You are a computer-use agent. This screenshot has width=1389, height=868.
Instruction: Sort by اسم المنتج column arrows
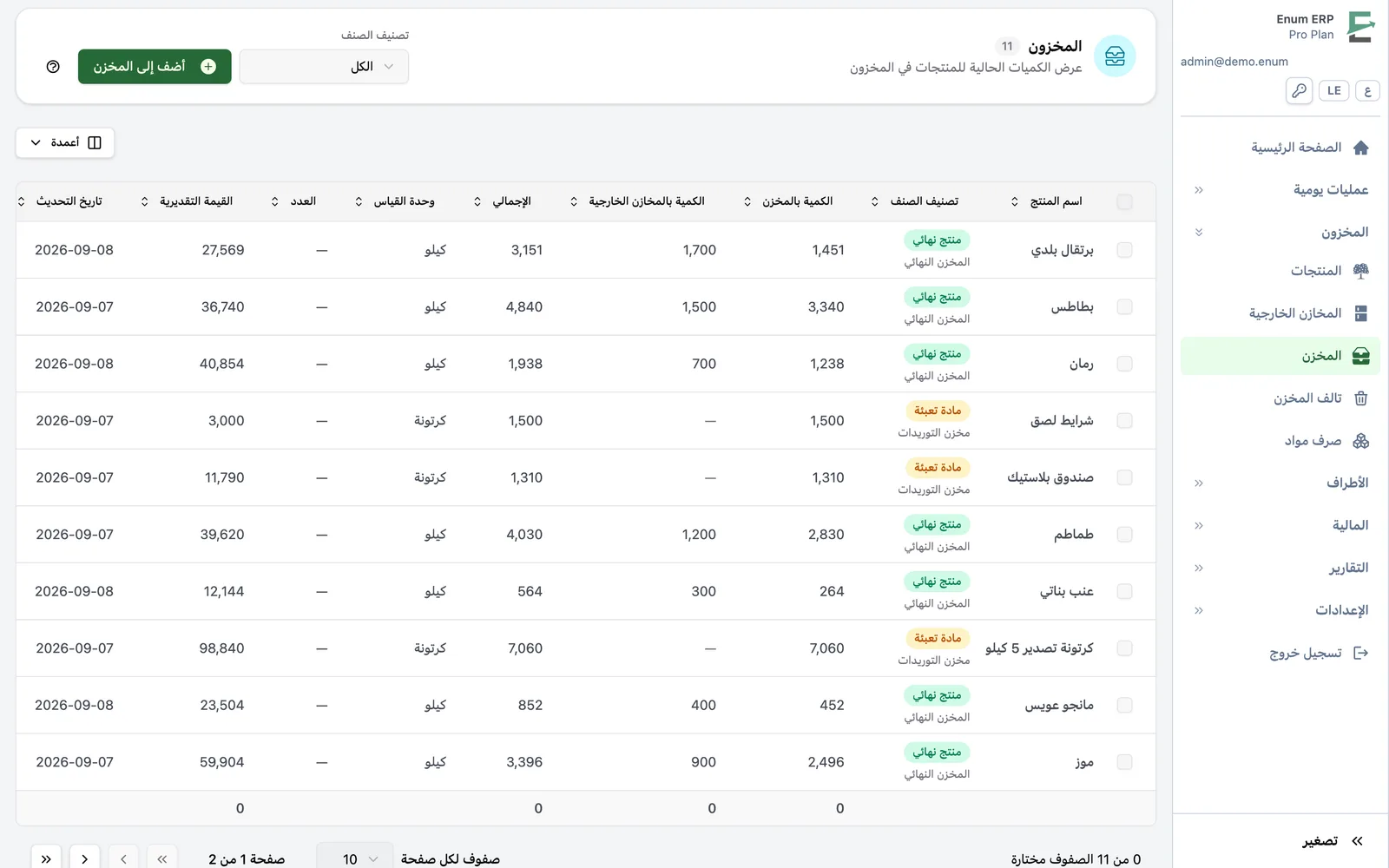(x=1015, y=201)
